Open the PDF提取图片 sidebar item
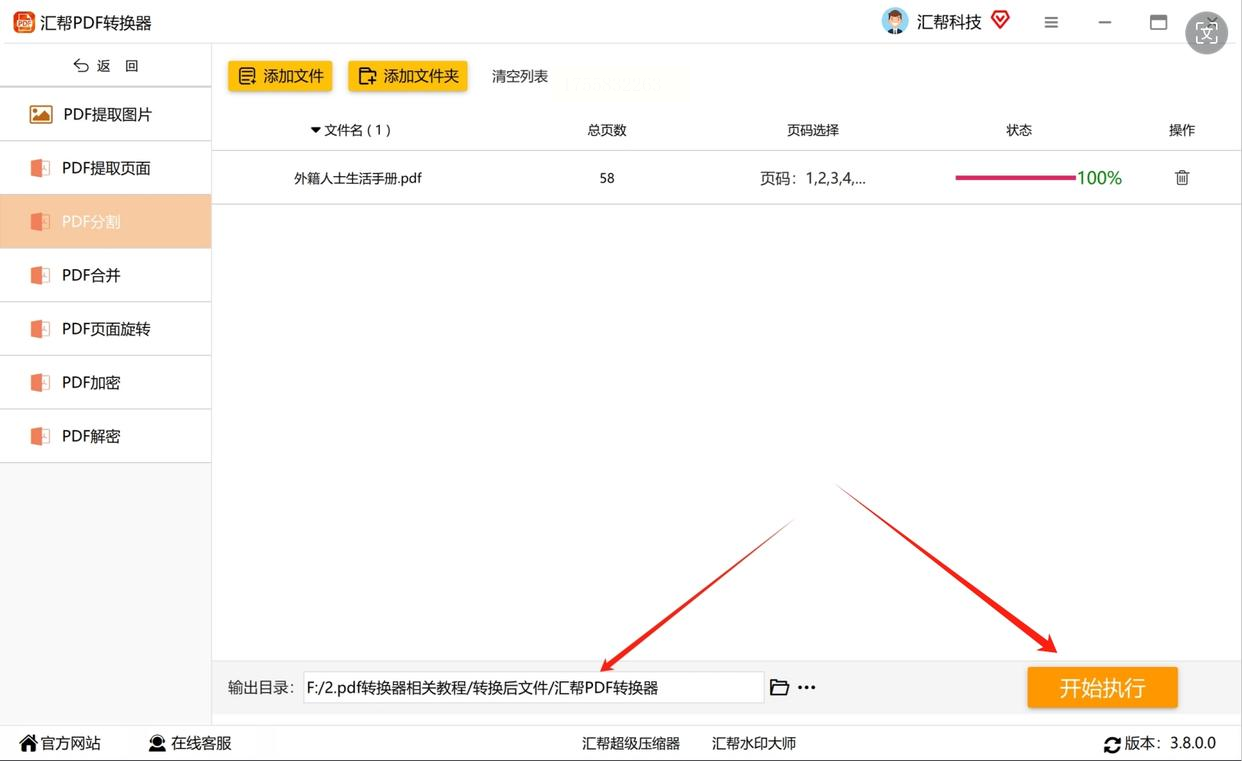Screen dimensions: 1242x761 click(x=106, y=114)
